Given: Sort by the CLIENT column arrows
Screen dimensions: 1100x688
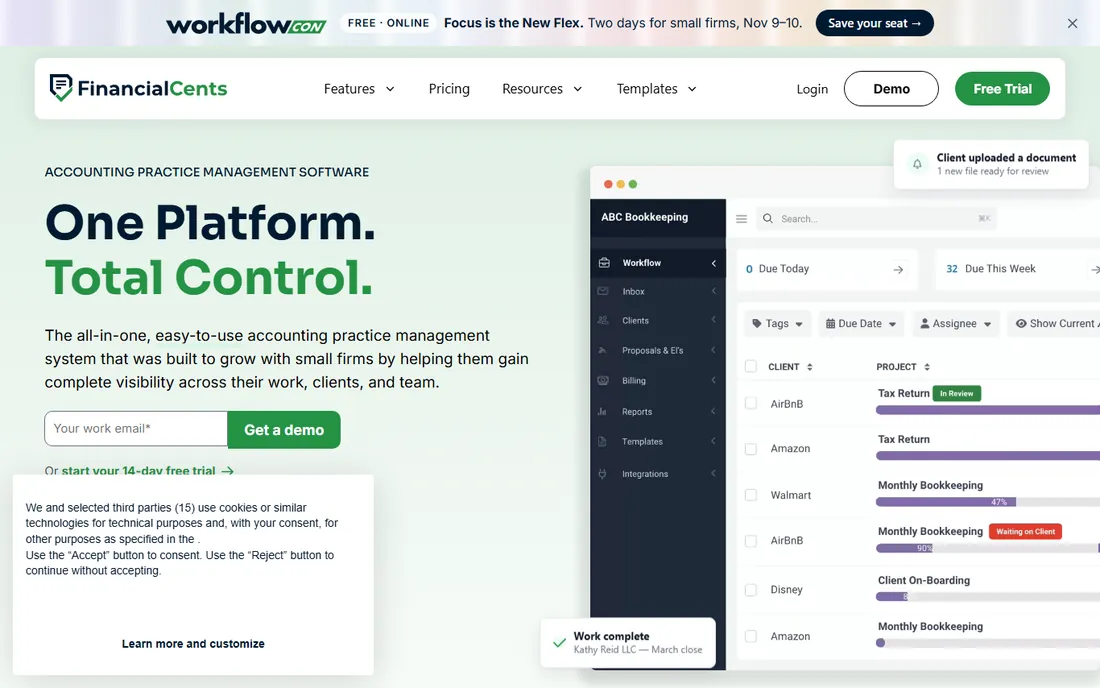Looking at the screenshot, I should (810, 367).
